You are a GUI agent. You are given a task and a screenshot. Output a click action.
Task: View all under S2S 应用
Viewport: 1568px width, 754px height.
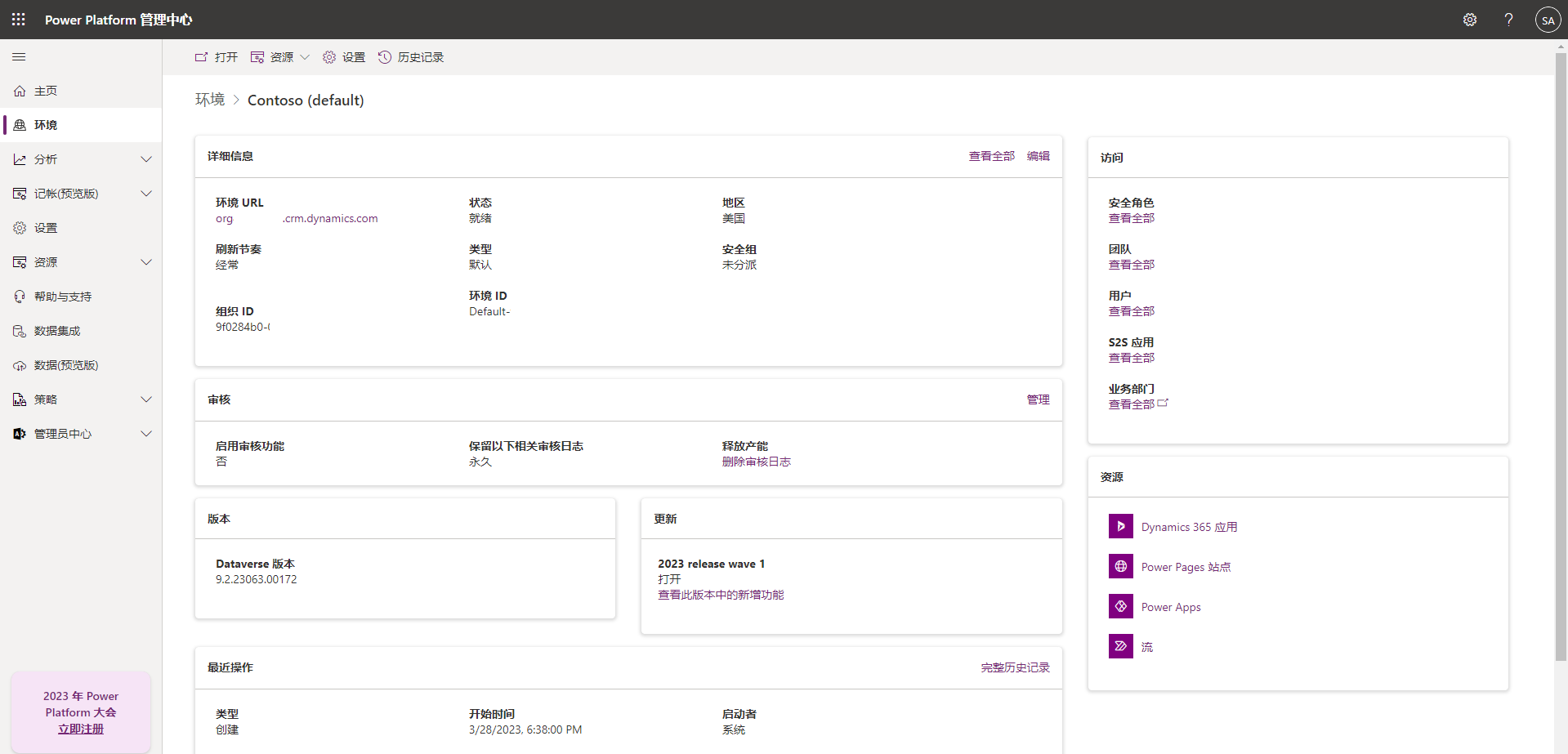point(1132,358)
